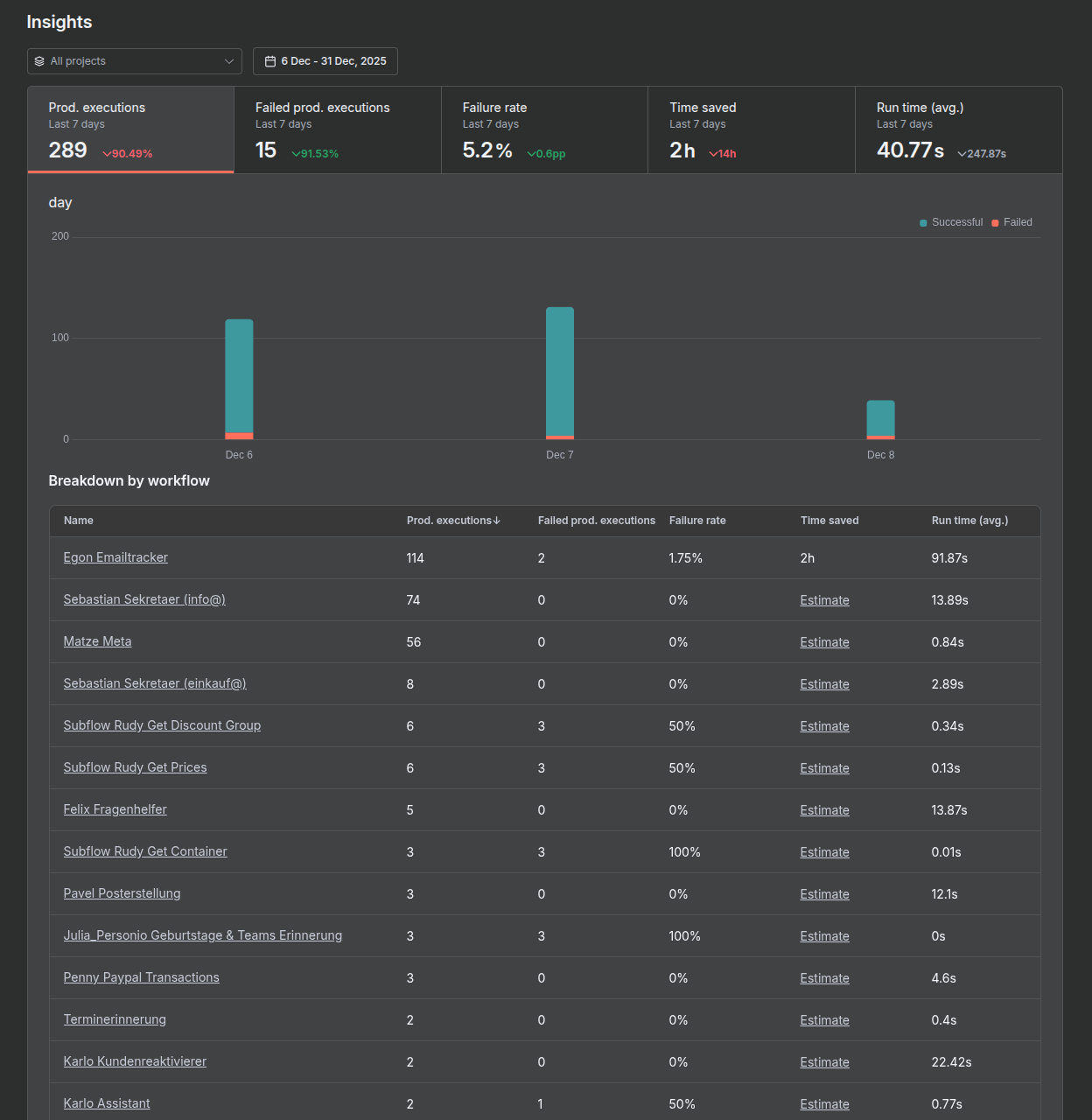The width and height of the screenshot is (1092, 1120).
Task: Open the 6 Dec - 31 Dec date range picker
Action: point(325,61)
